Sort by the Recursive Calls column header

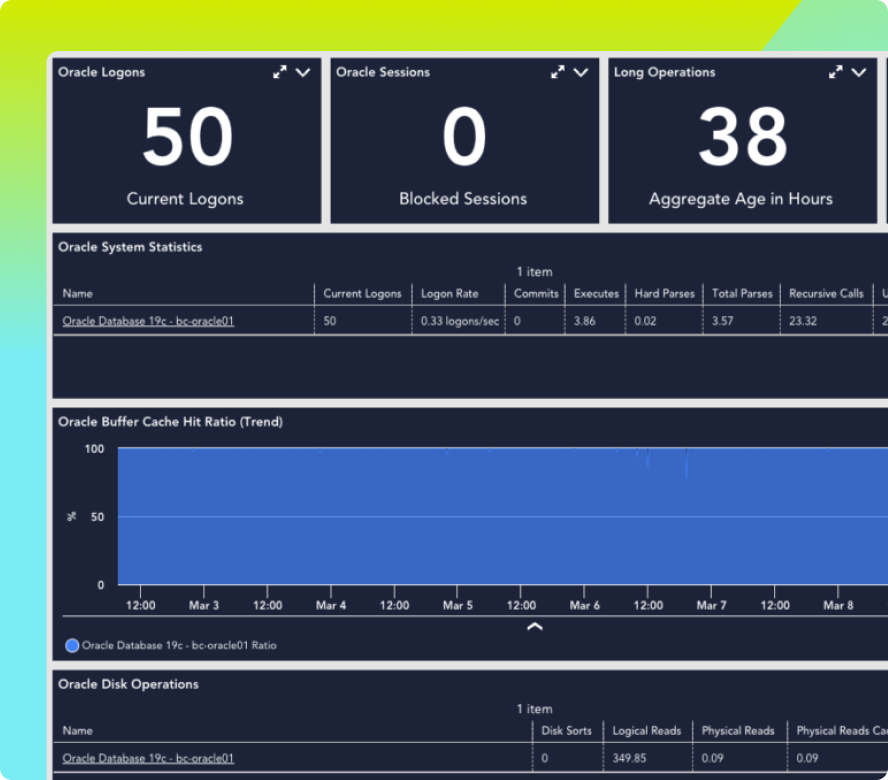coord(826,294)
